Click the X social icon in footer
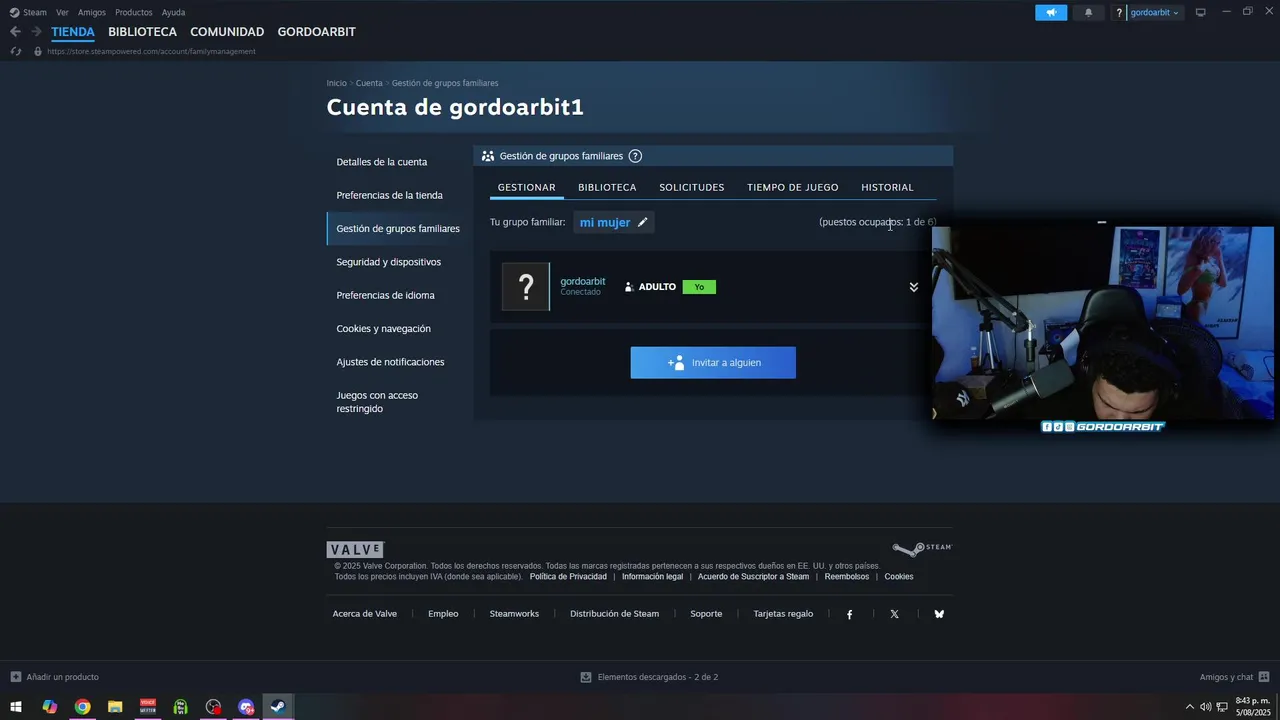The image size is (1280, 720). (894, 614)
